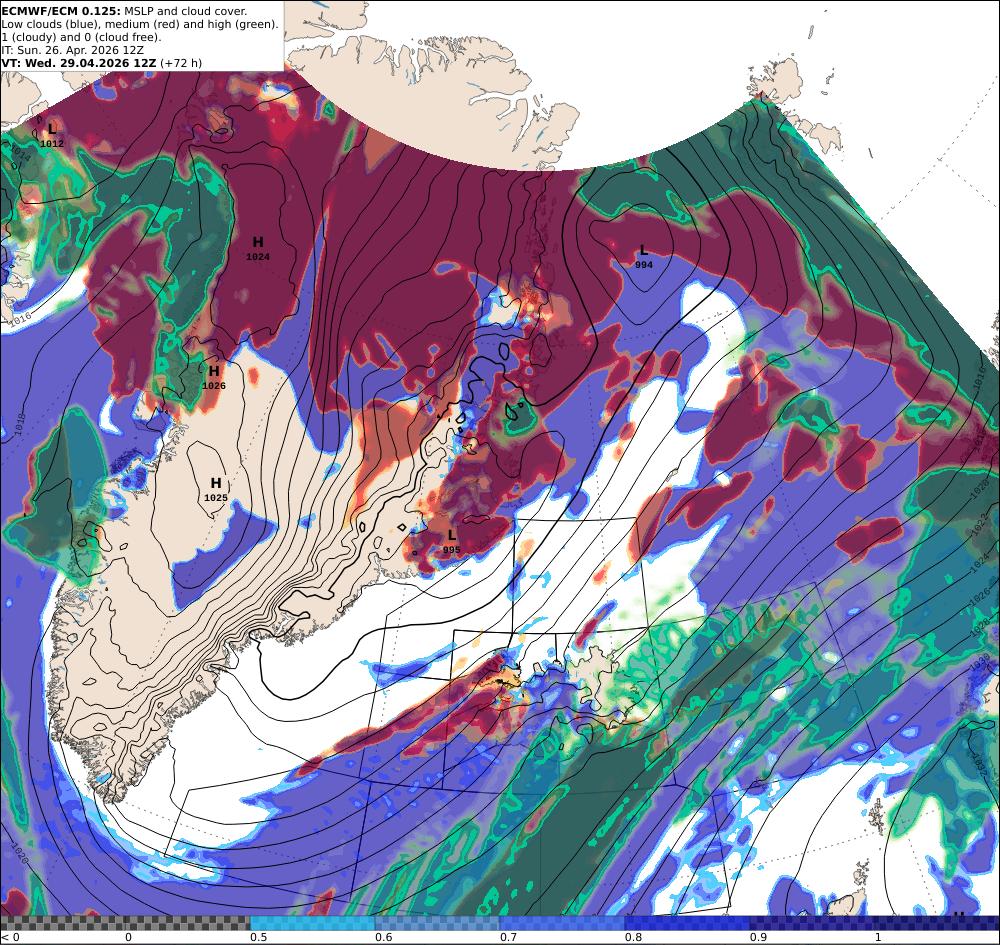Click the 'ECMWF/ECM 0.125:' title text
The height and width of the screenshot is (945, 1000).
point(60,11)
